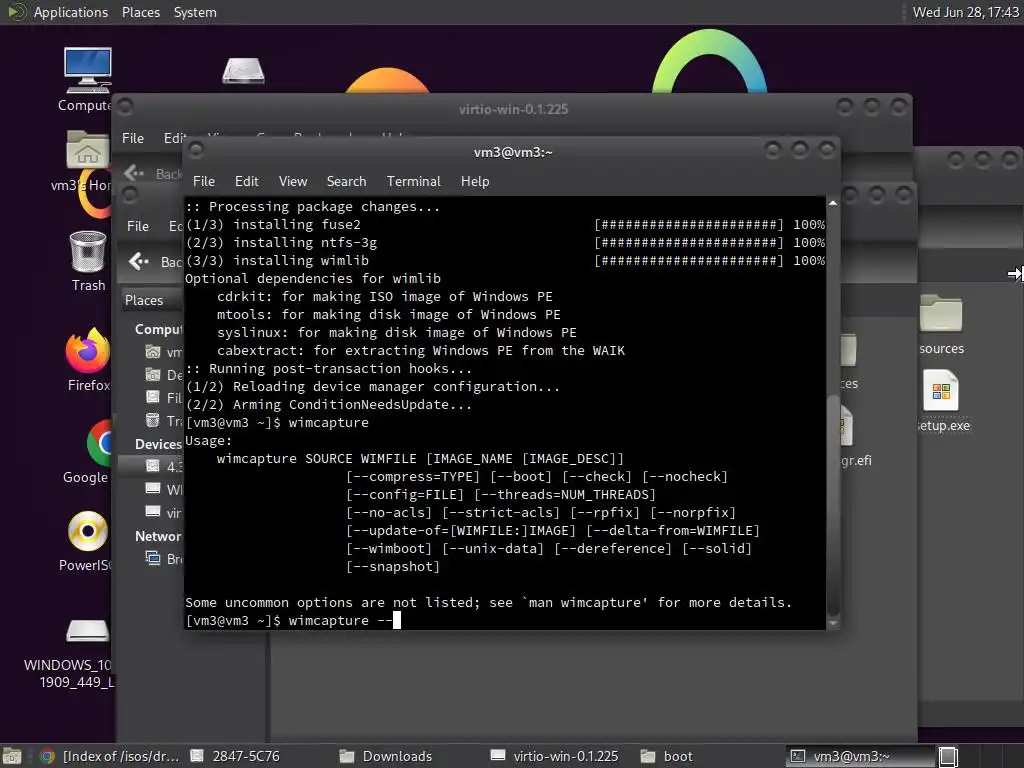Screen dimensions: 1024x768
Task: Open the Terminal View menu
Action: pyautogui.click(x=293, y=182)
